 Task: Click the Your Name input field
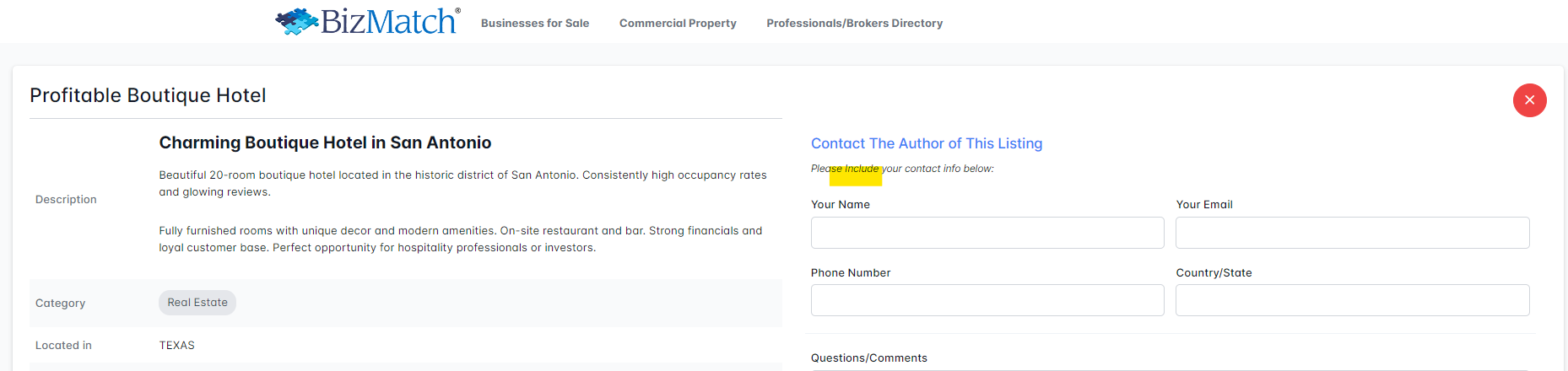(x=987, y=233)
